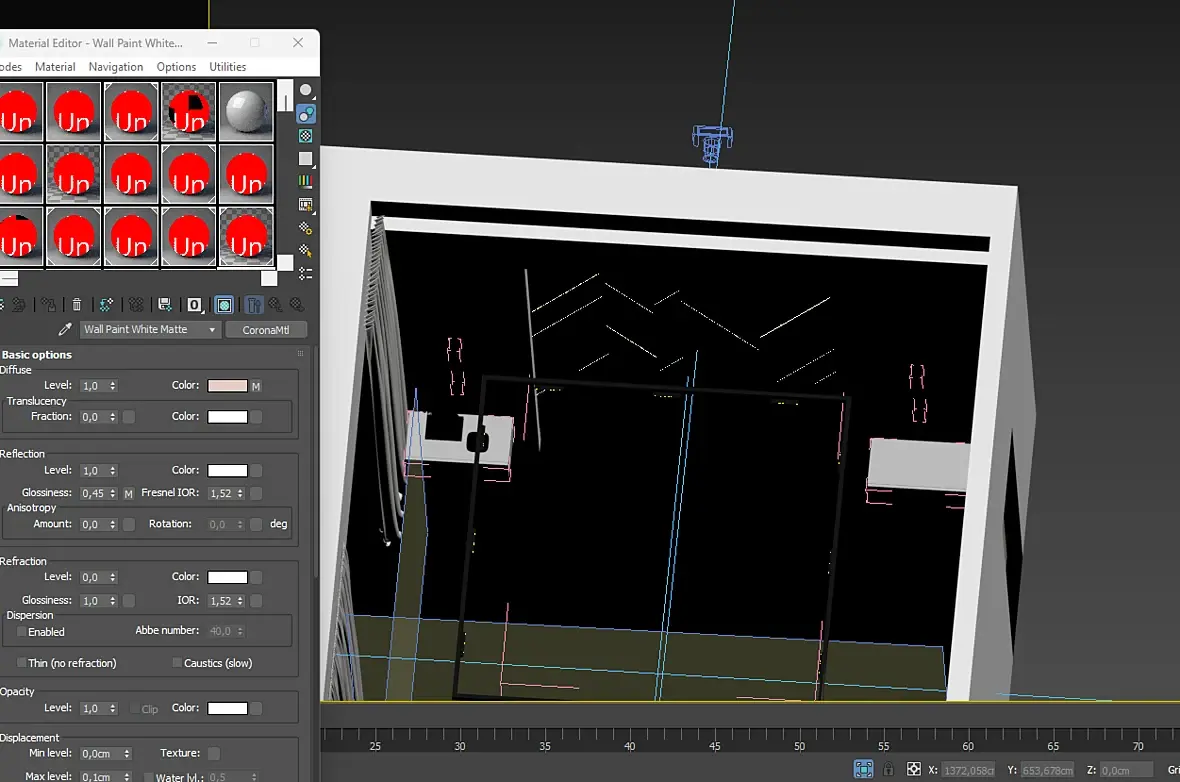The width and height of the screenshot is (1180, 782).
Task: Click the Video Color Check icon
Action: 306,182
